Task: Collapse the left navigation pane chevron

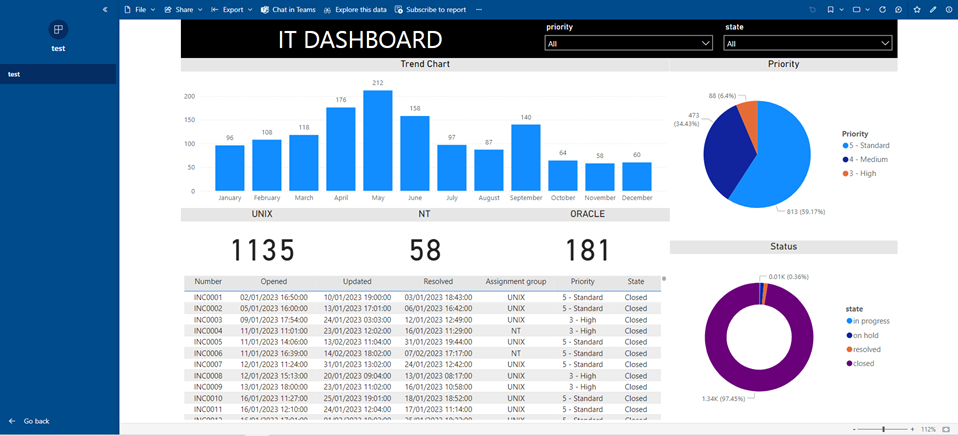Action: [x=106, y=9]
